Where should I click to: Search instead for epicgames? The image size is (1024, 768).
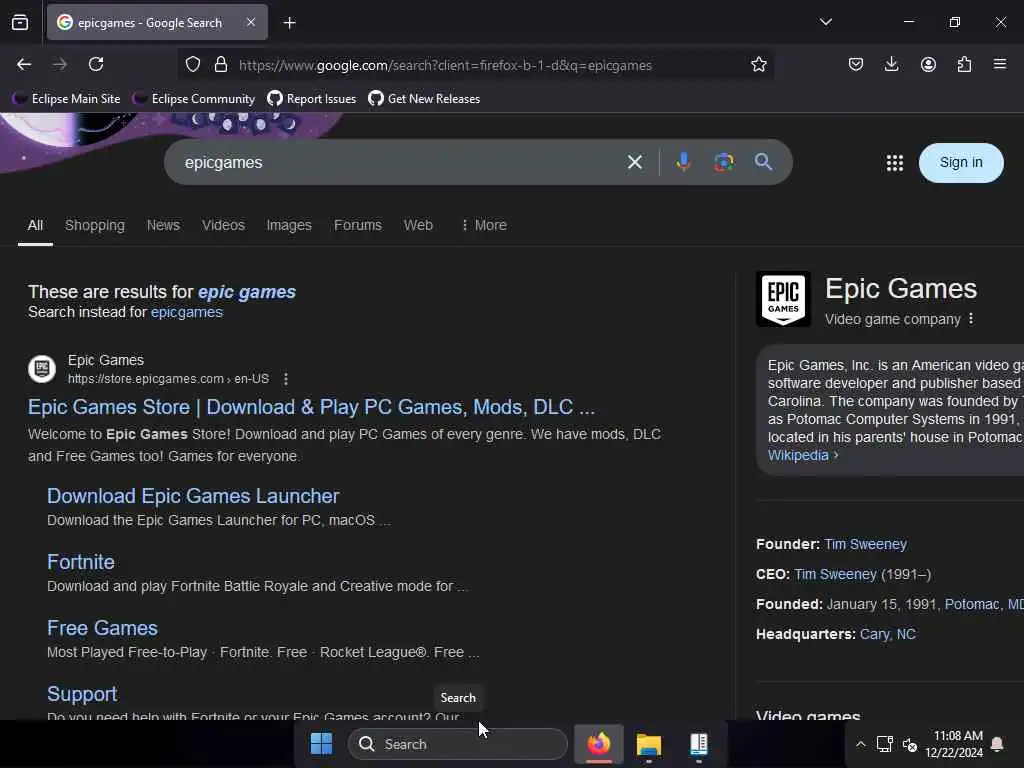(x=187, y=312)
